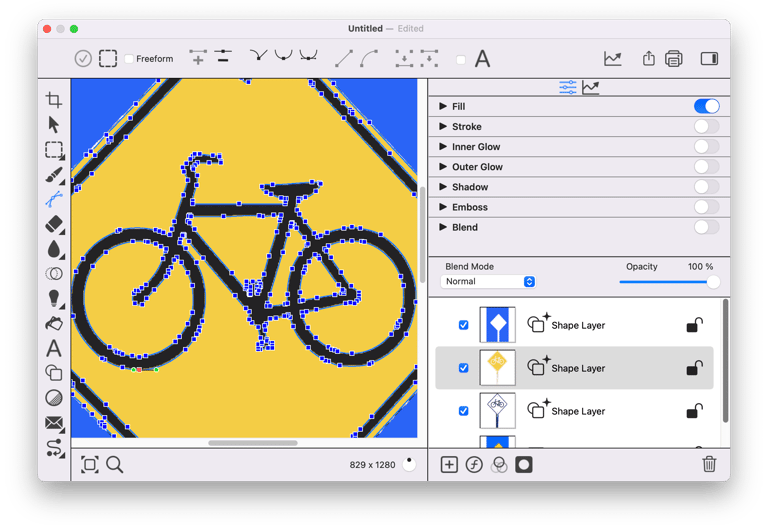
Task: Switch to the adjustments graph tab
Action: pos(591,87)
